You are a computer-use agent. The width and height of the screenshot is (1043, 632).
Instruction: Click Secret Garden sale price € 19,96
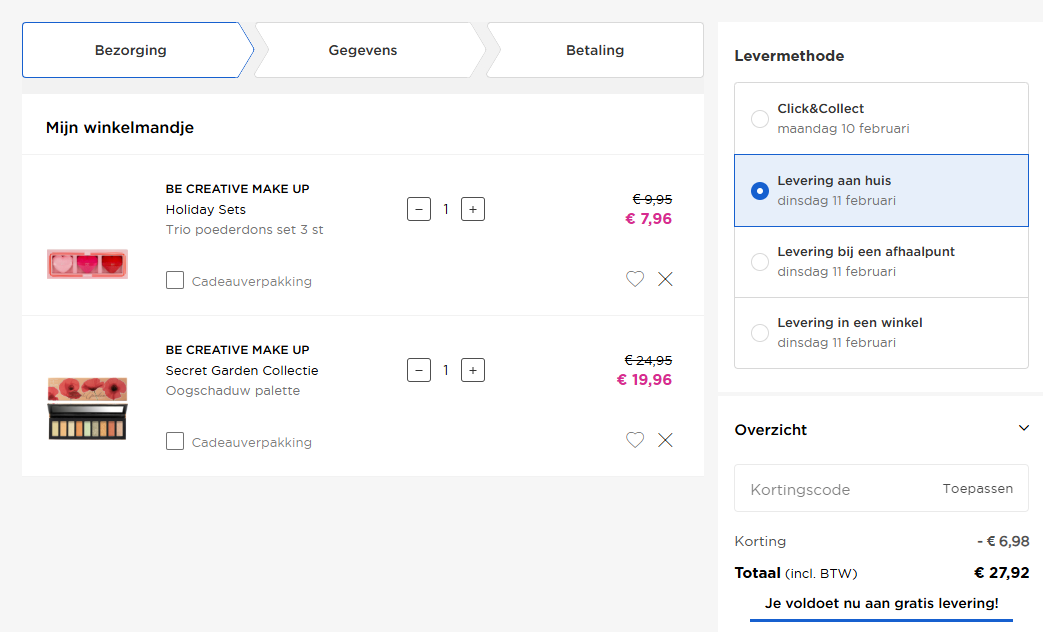coord(644,380)
